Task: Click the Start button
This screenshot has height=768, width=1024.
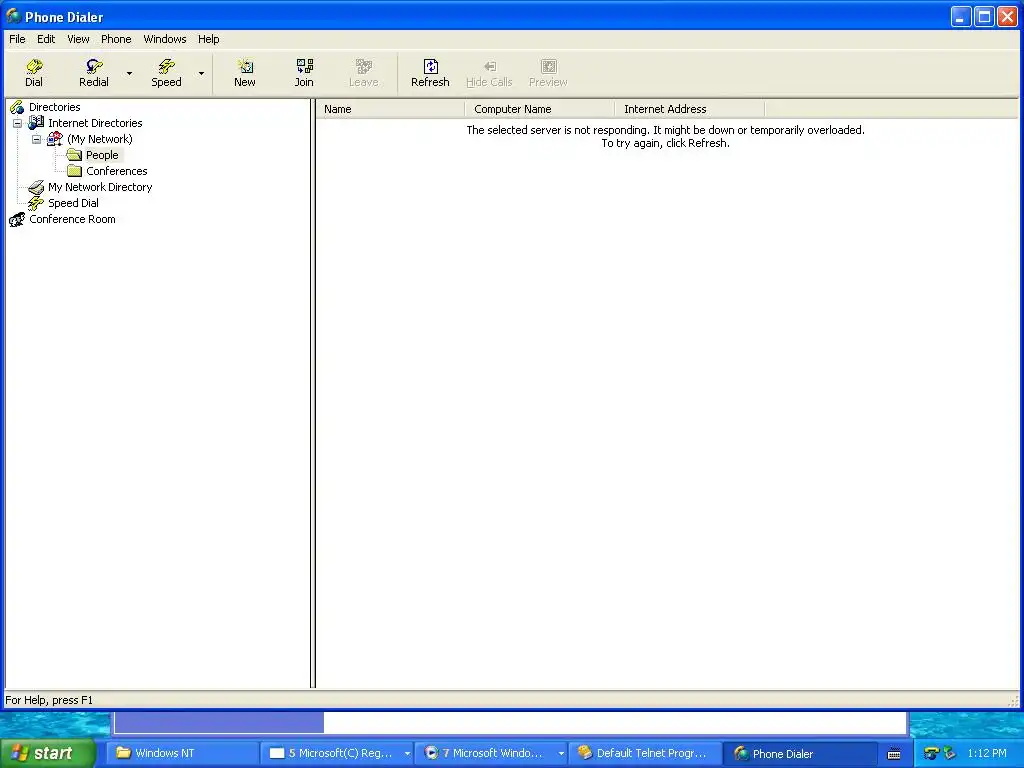Action: 48,753
